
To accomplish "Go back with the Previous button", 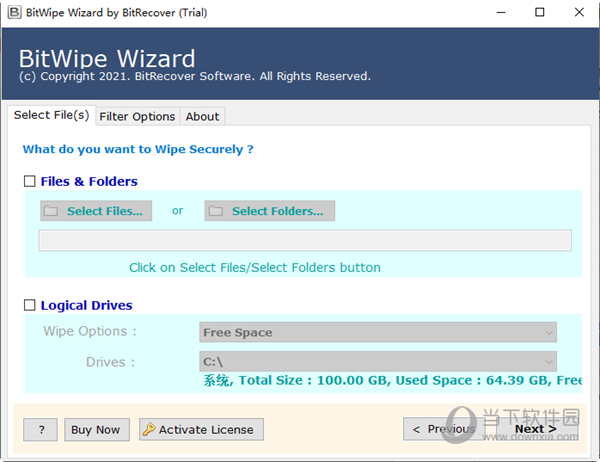I will pos(444,429).
